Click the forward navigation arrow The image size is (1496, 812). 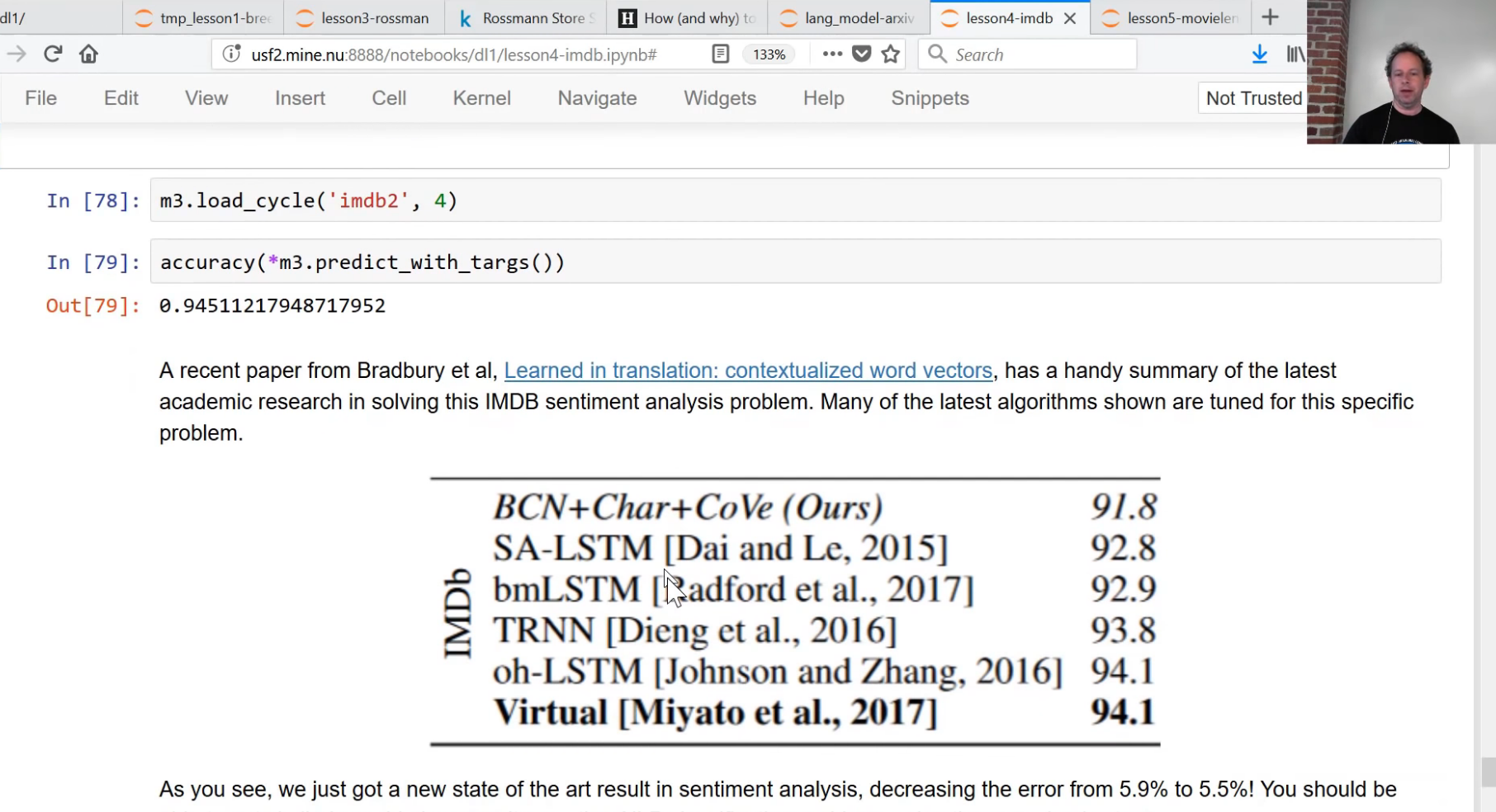coord(17,54)
